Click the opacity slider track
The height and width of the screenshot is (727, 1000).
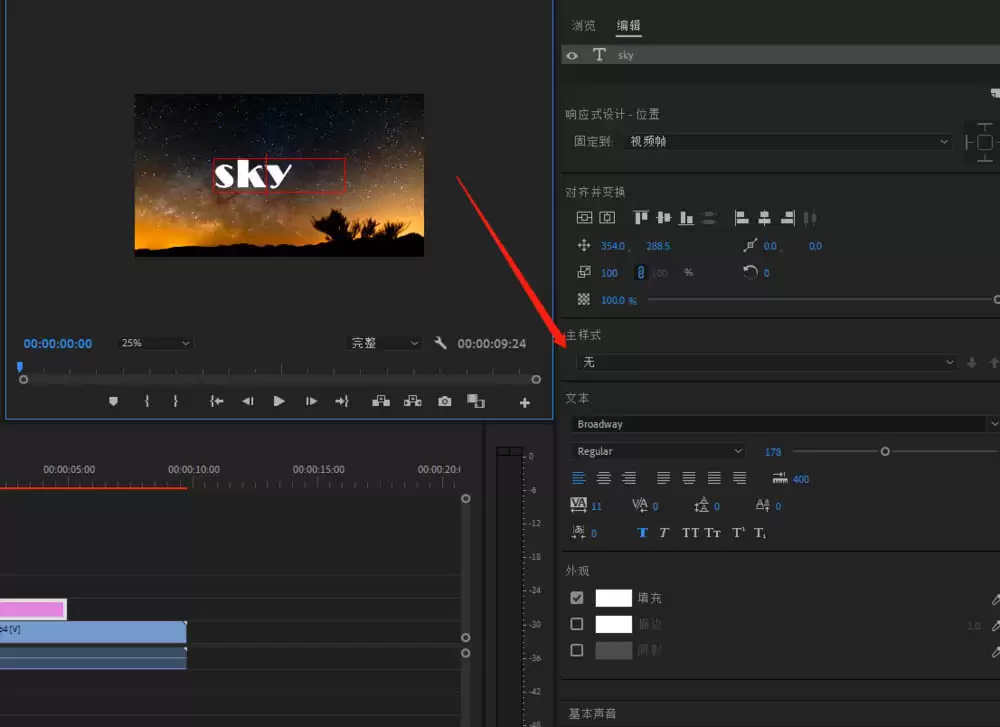tap(821, 300)
